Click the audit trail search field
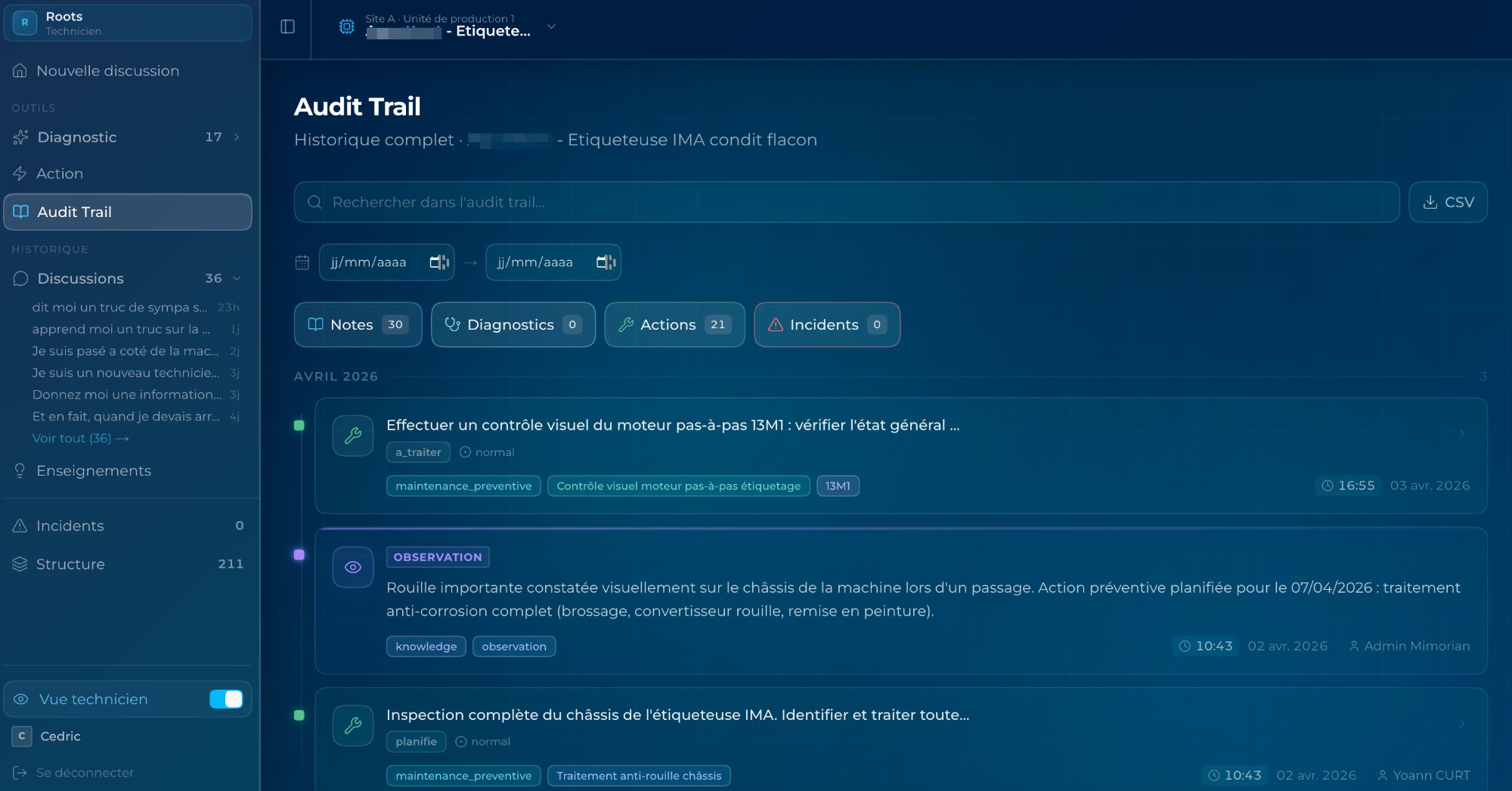Viewport: 1512px width, 791px height. tap(847, 202)
